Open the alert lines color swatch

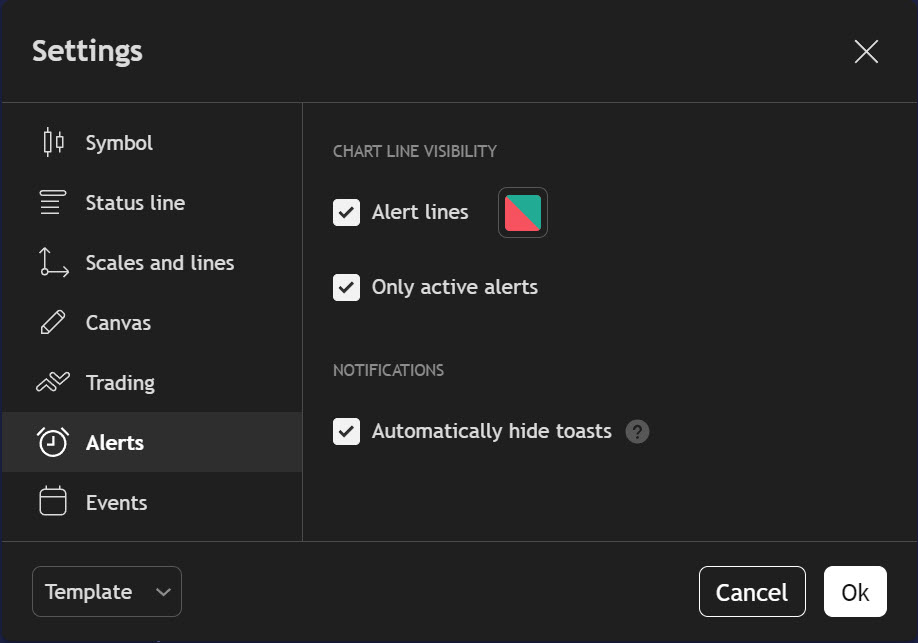point(523,213)
